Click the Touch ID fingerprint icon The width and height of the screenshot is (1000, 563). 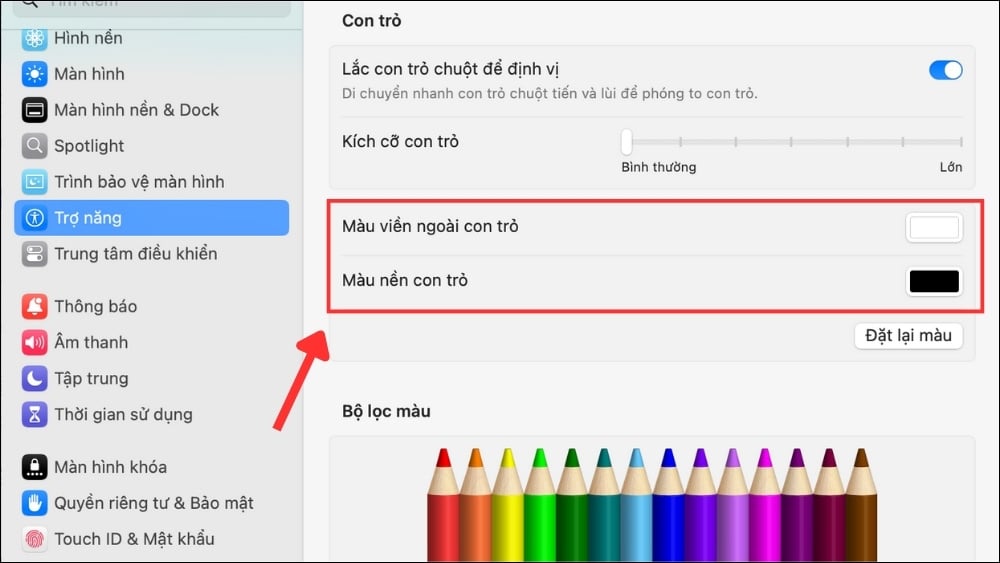[35, 539]
